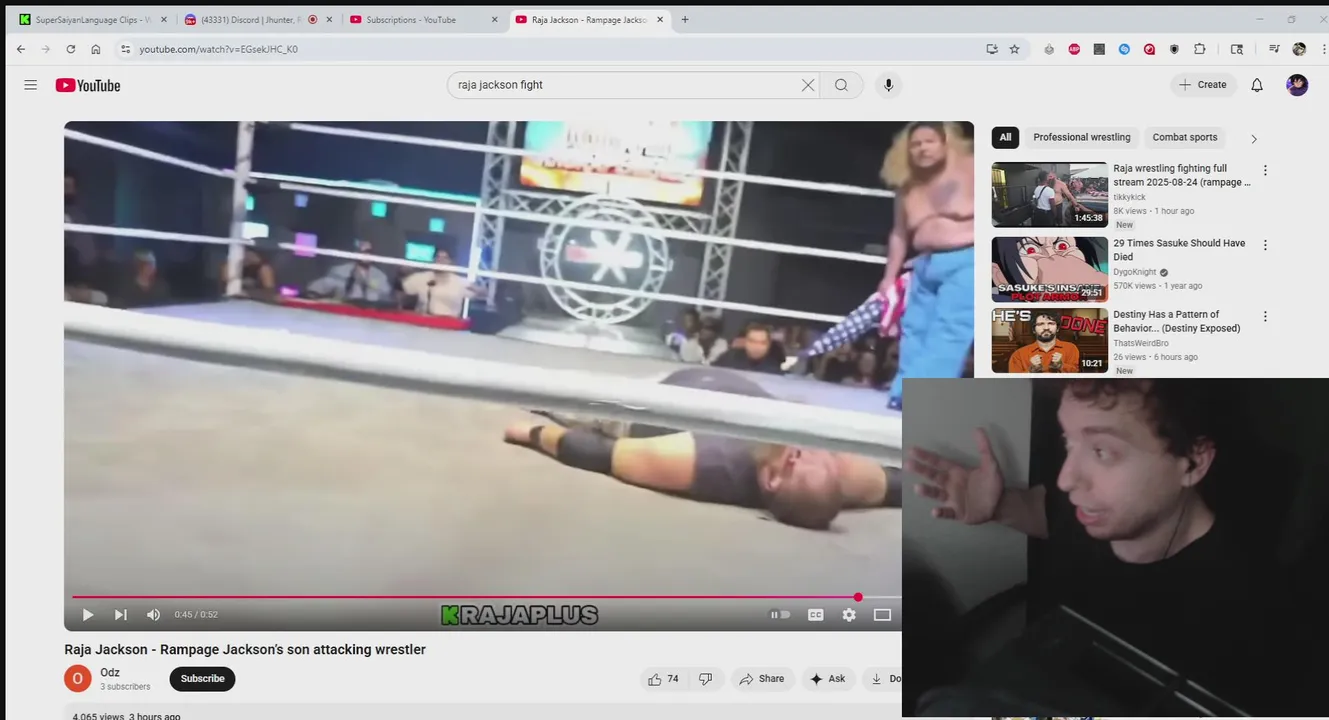The image size is (1329, 720).
Task: Play the video
Action: 88,615
